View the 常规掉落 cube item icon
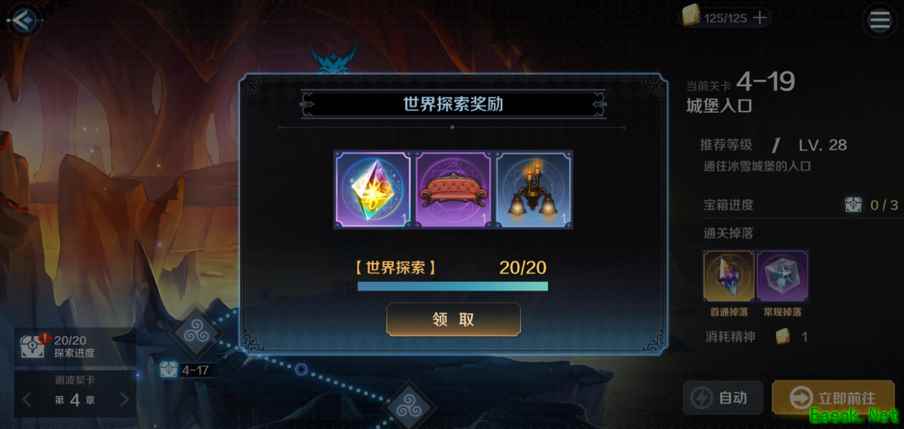 [x=782, y=276]
